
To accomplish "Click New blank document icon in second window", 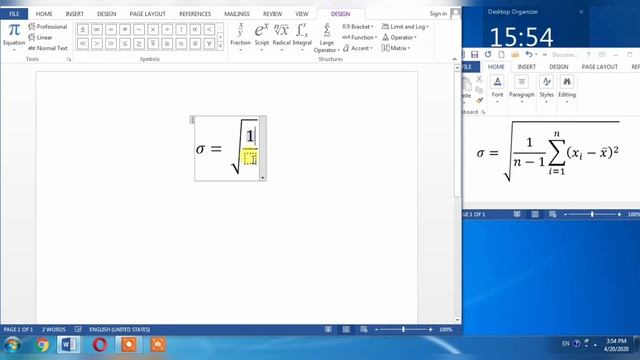I will click(x=502, y=54).
